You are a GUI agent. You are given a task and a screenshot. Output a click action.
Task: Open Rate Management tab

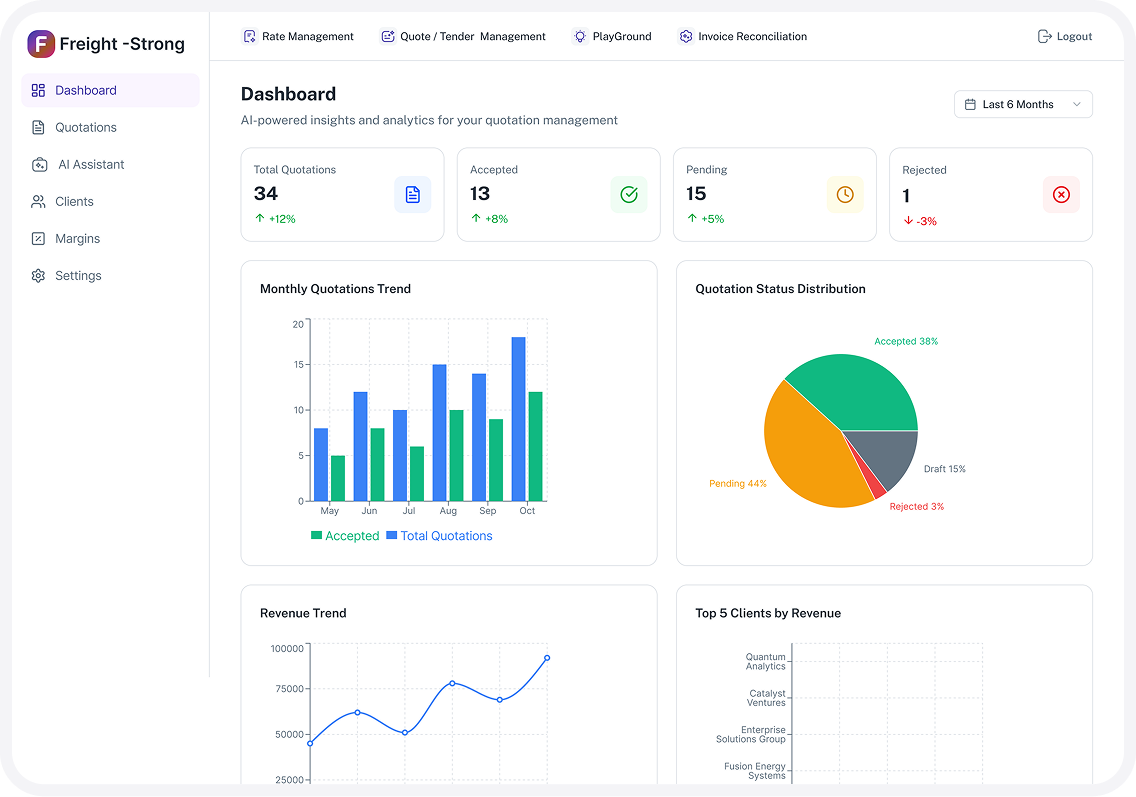tap(298, 37)
